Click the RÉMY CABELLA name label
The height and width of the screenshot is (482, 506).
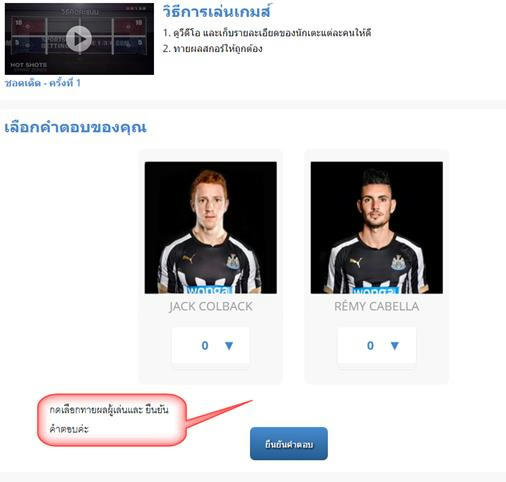tap(377, 306)
